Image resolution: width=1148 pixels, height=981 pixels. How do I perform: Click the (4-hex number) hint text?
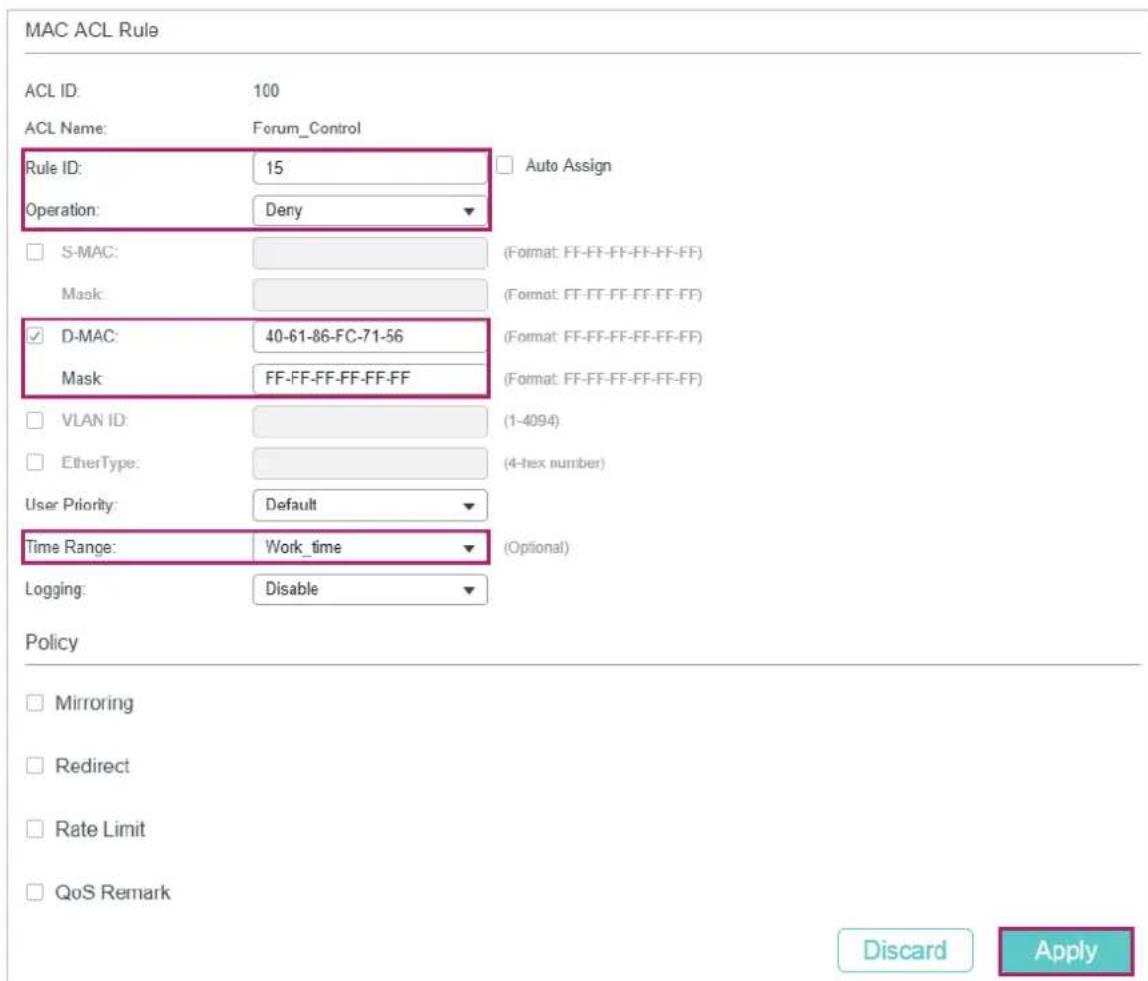click(x=554, y=463)
